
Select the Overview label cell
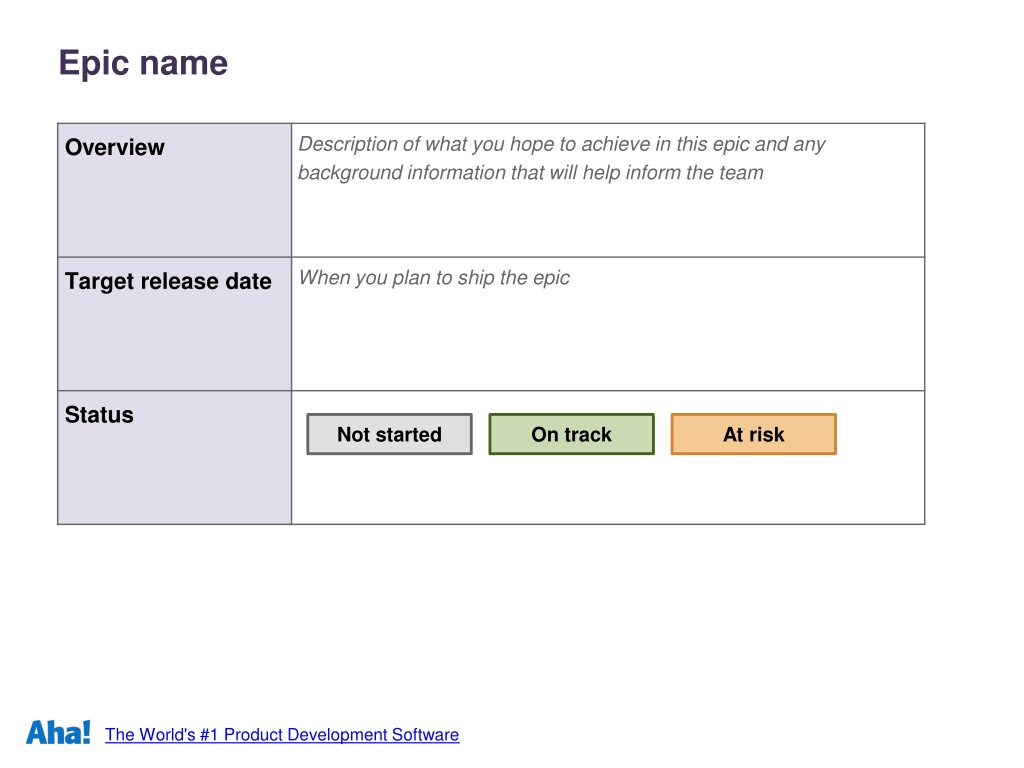coord(174,190)
